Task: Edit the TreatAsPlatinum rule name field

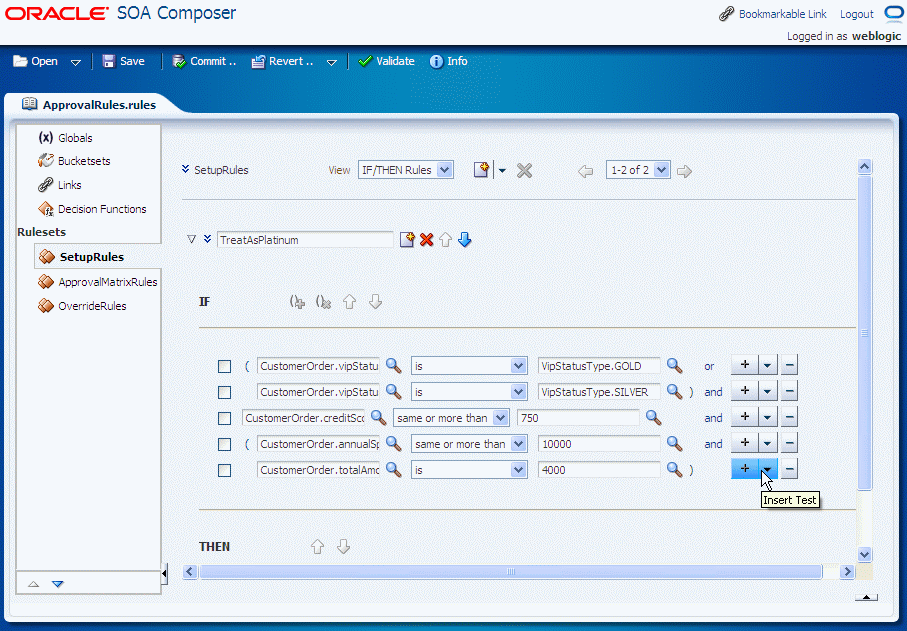Action: pyautogui.click(x=305, y=240)
